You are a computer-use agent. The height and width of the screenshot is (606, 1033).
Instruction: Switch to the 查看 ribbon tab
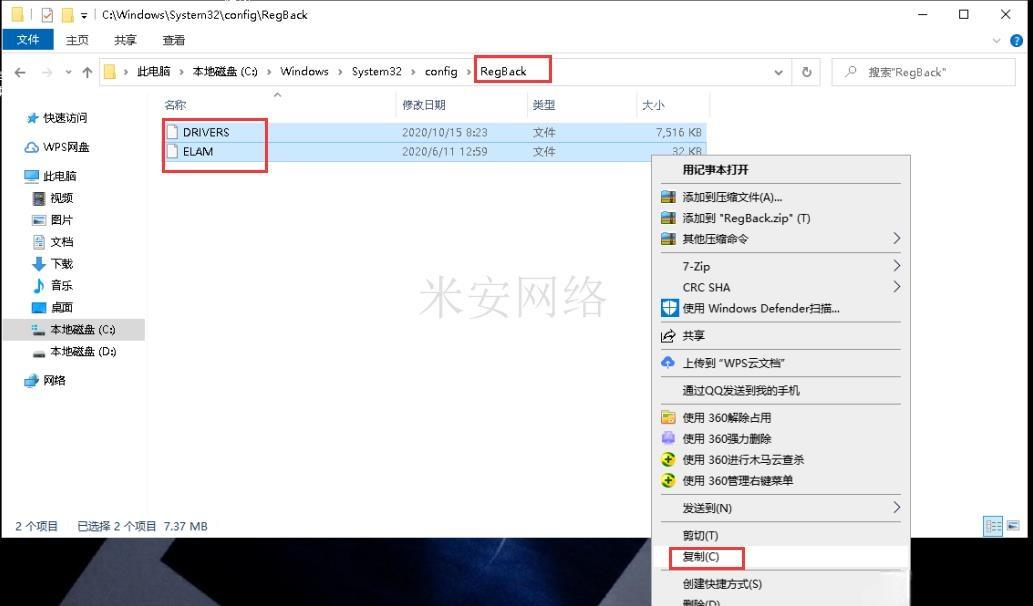(174, 40)
